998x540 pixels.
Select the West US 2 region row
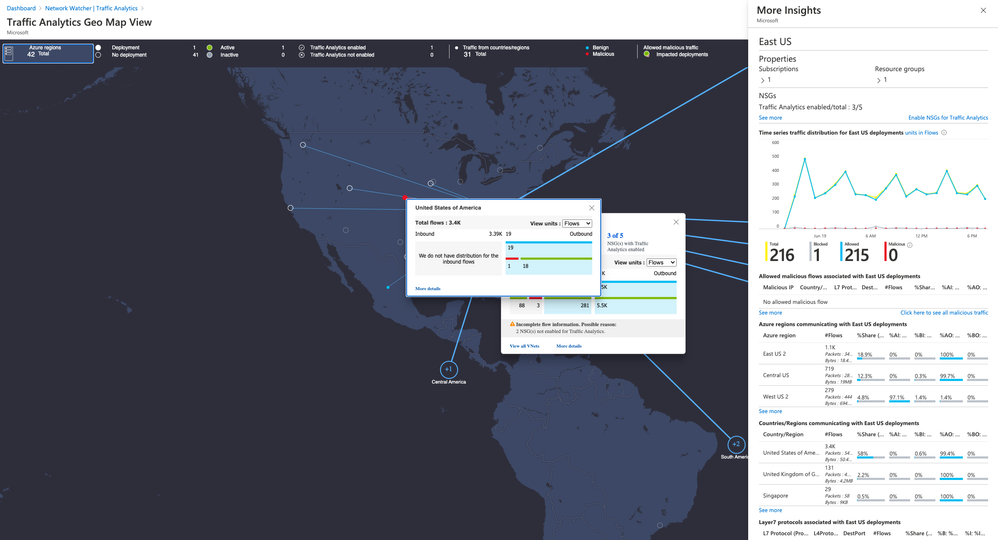pos(873,397)
